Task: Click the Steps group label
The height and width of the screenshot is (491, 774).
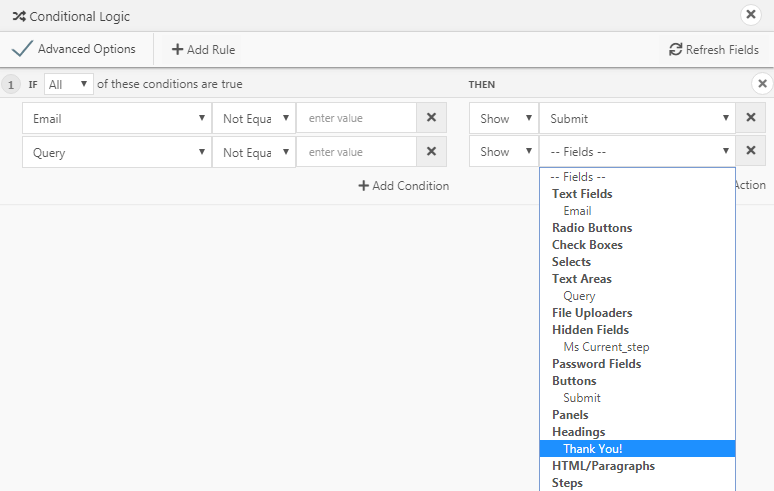Action: (x=567, y=483)
